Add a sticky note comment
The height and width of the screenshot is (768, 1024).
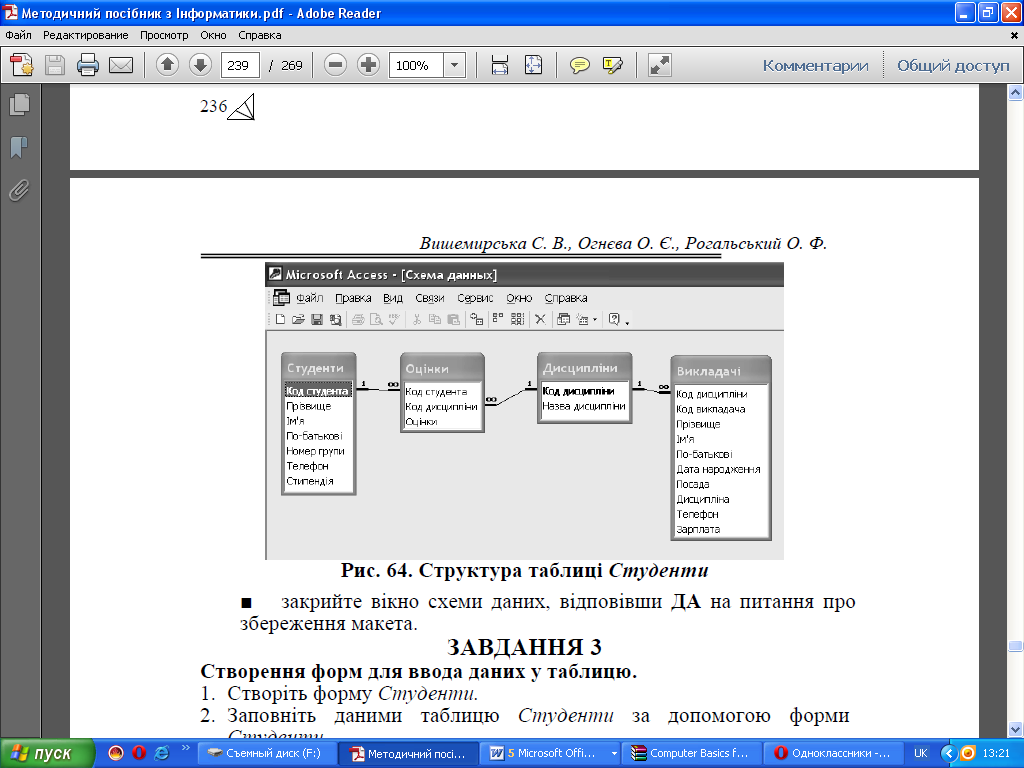tap(579, 65)
